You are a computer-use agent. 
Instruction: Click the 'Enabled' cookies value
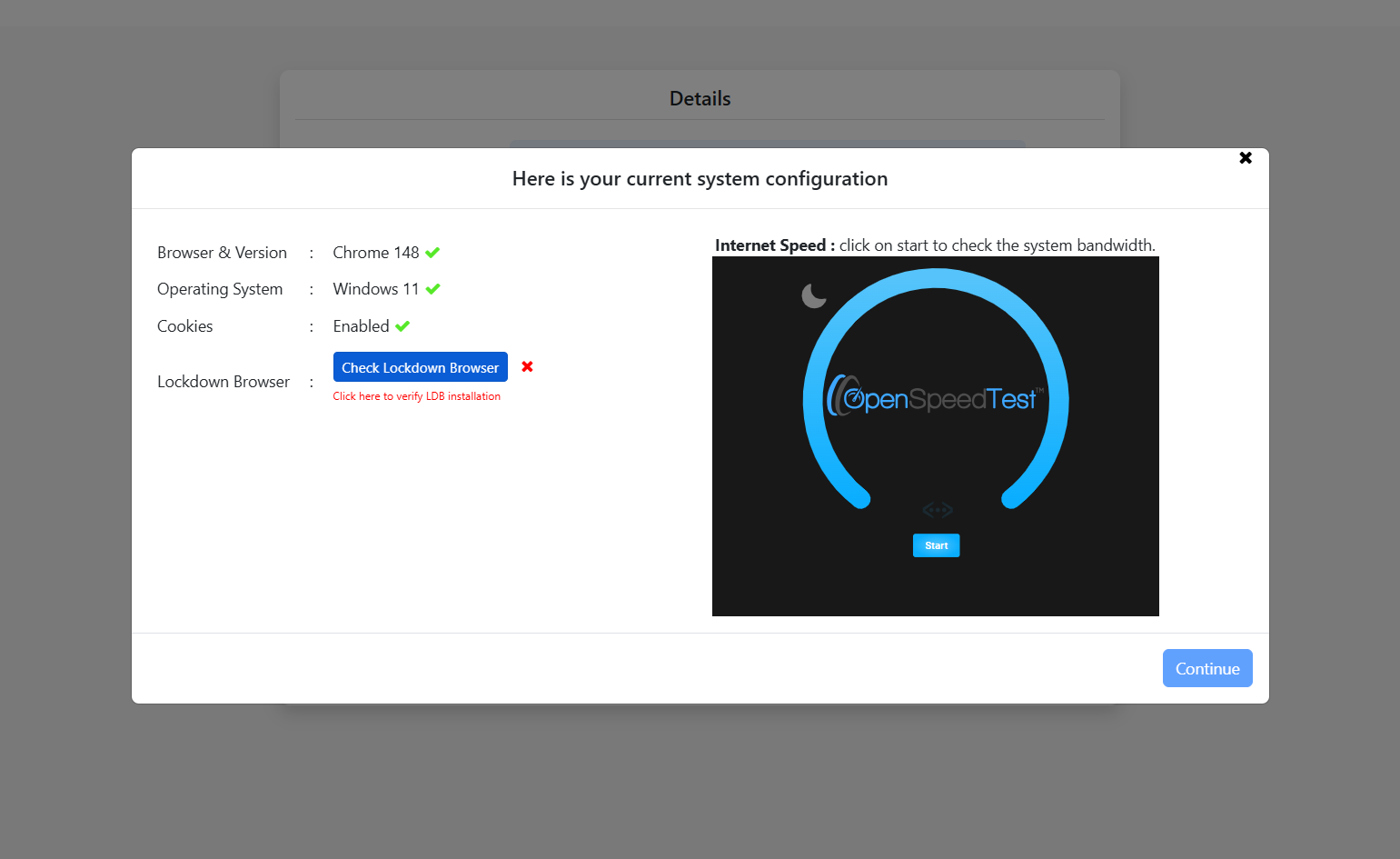pyautogui.click(x=362, y=326)
